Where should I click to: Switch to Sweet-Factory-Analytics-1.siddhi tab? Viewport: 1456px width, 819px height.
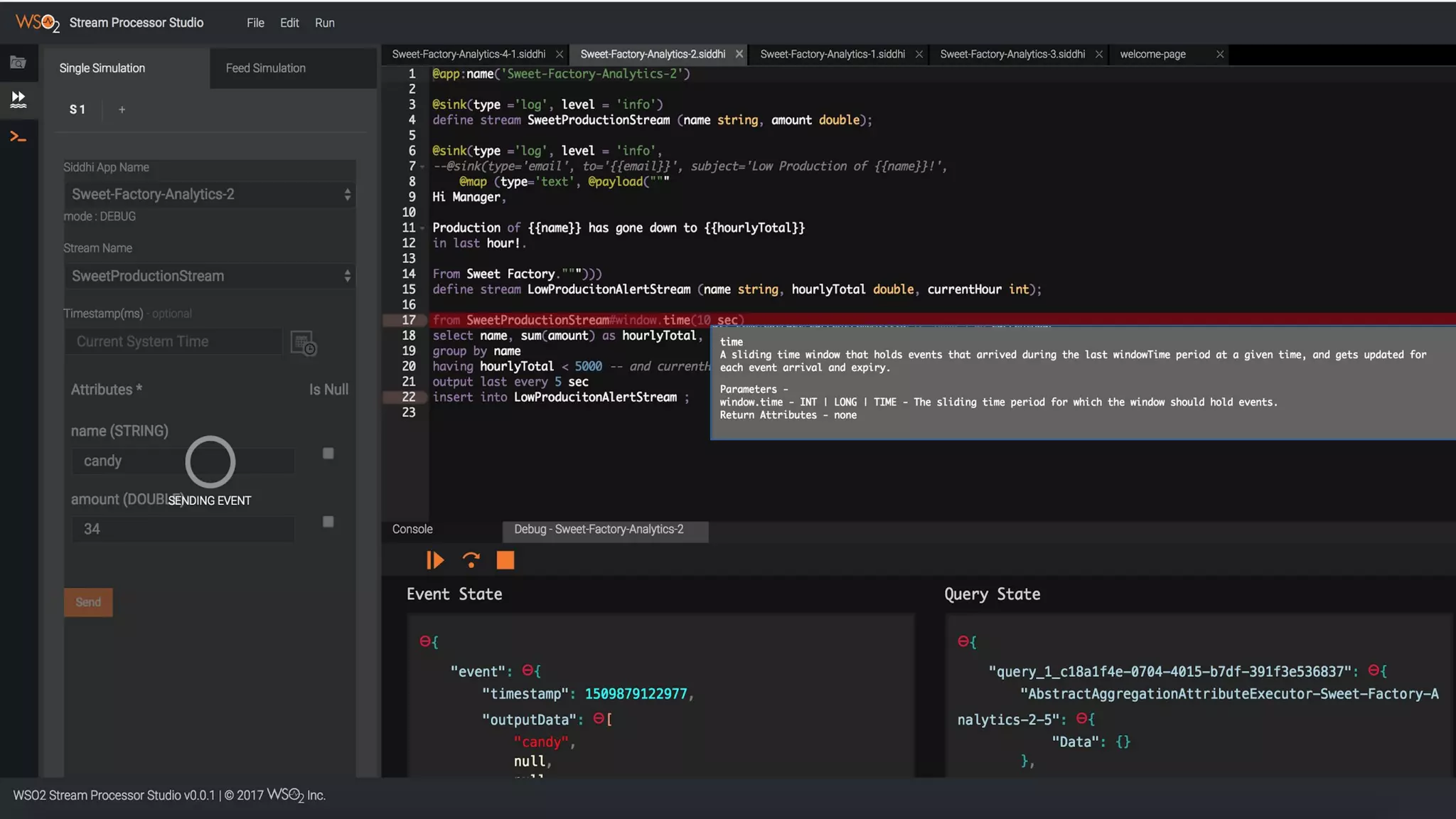pyautogui.click(x=832, y=54)
